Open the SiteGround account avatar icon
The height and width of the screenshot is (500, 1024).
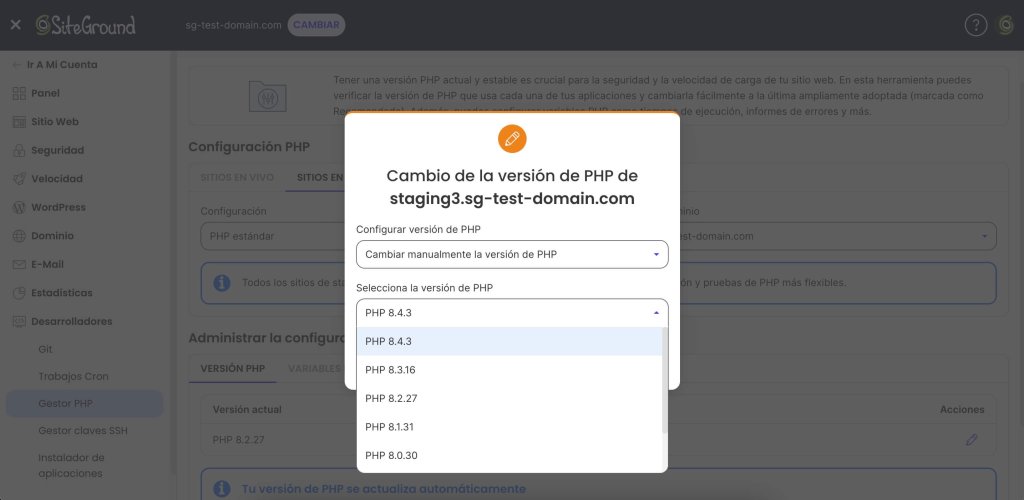coord(1006,25)
